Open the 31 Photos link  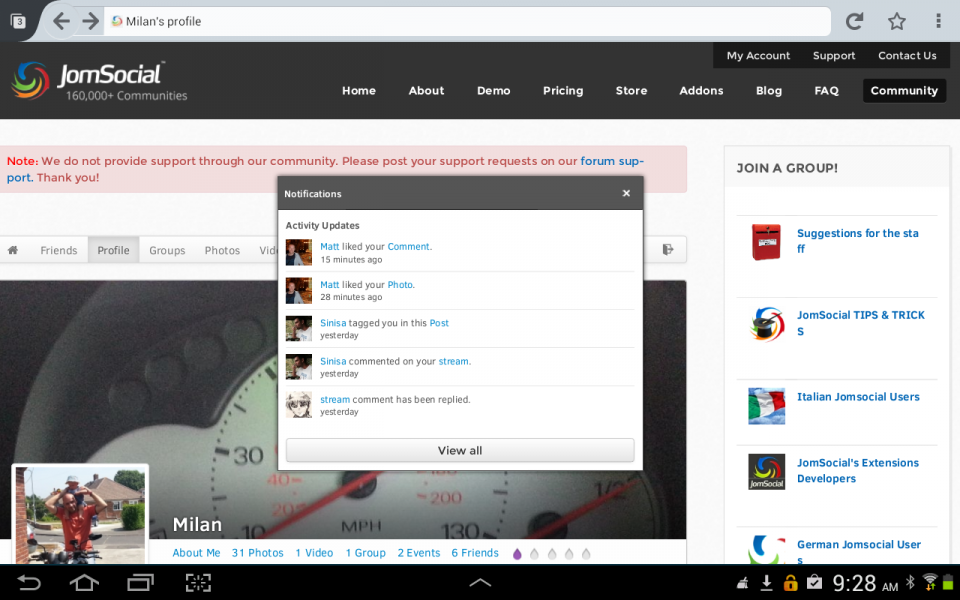[x=258, y=553]
